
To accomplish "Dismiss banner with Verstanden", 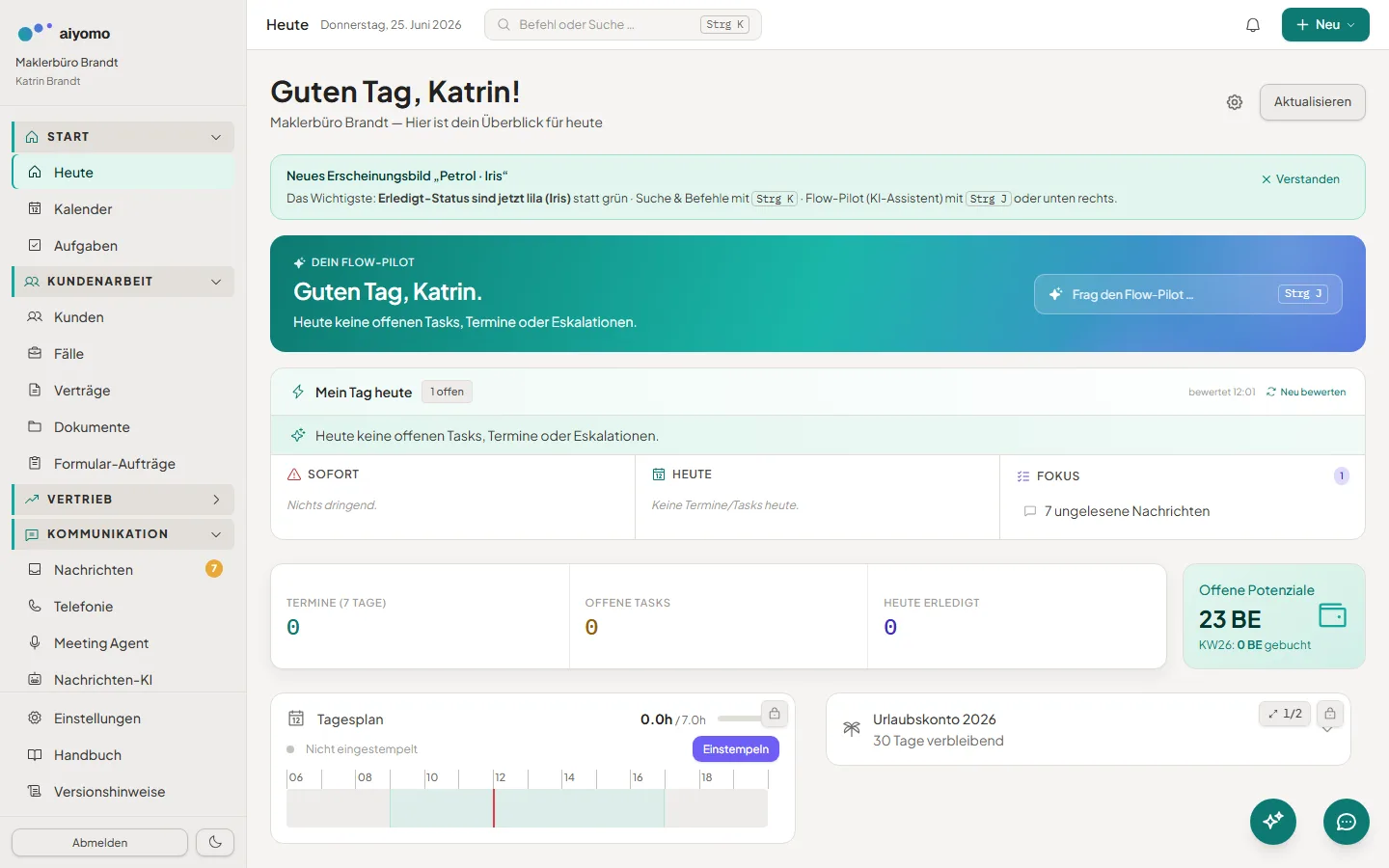I will pyautogui.click(x=1300, y=179).
